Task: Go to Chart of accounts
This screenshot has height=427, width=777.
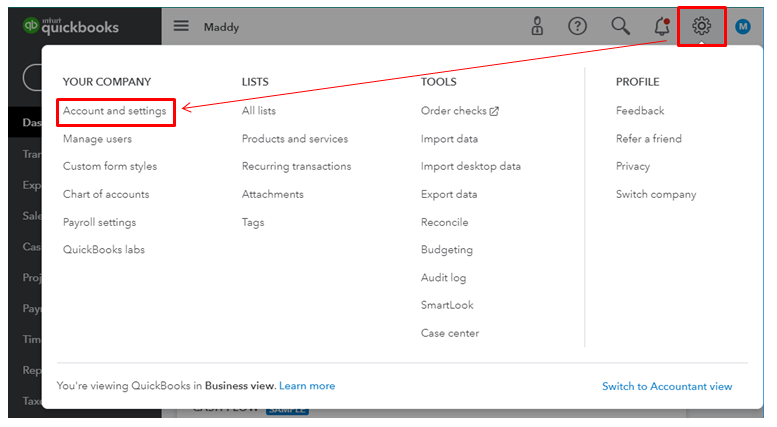Action: pos(106,194)
